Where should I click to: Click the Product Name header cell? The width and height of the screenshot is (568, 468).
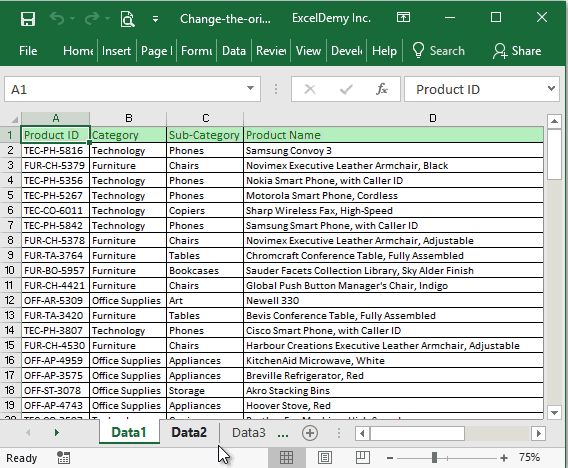394,135
